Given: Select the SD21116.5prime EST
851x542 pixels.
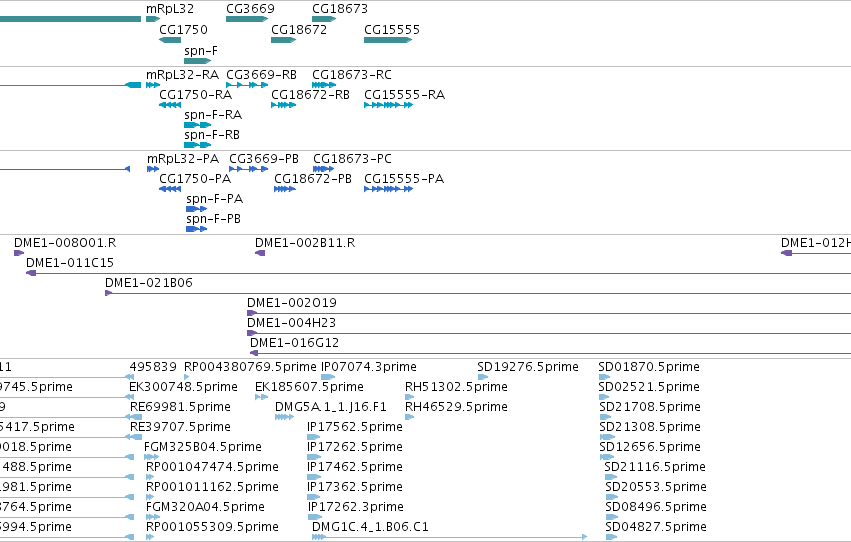Looking at the screenshot, I should (611, 477).
